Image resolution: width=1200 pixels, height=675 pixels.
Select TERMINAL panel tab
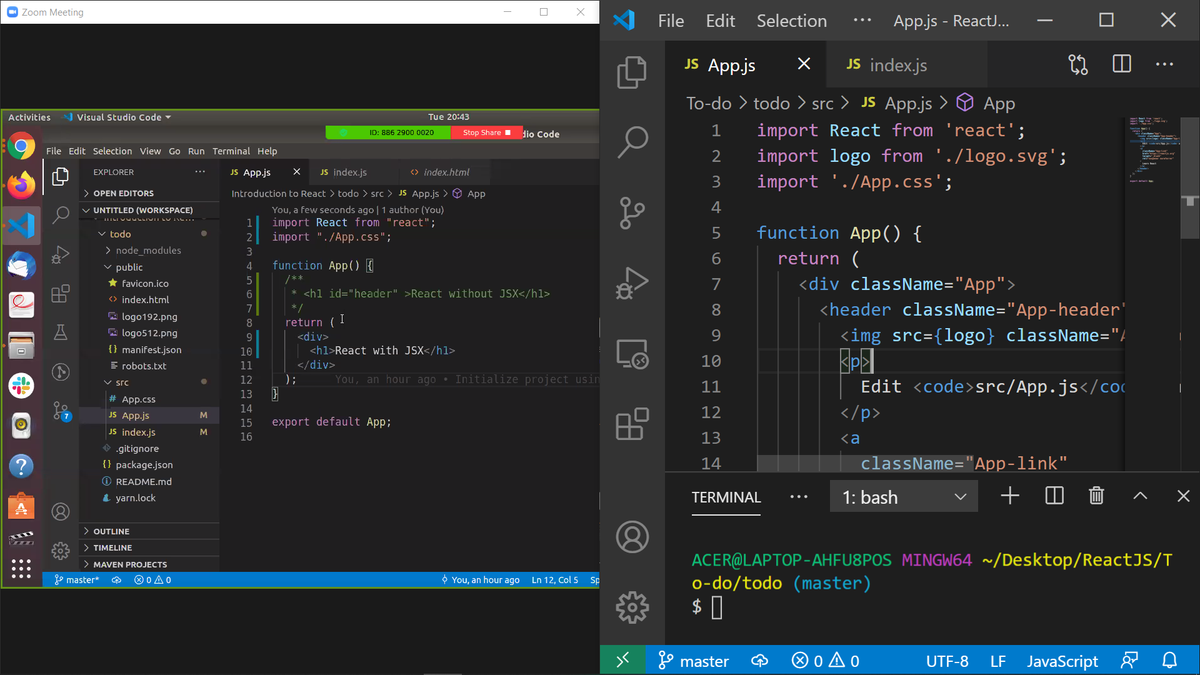point(726,497)
